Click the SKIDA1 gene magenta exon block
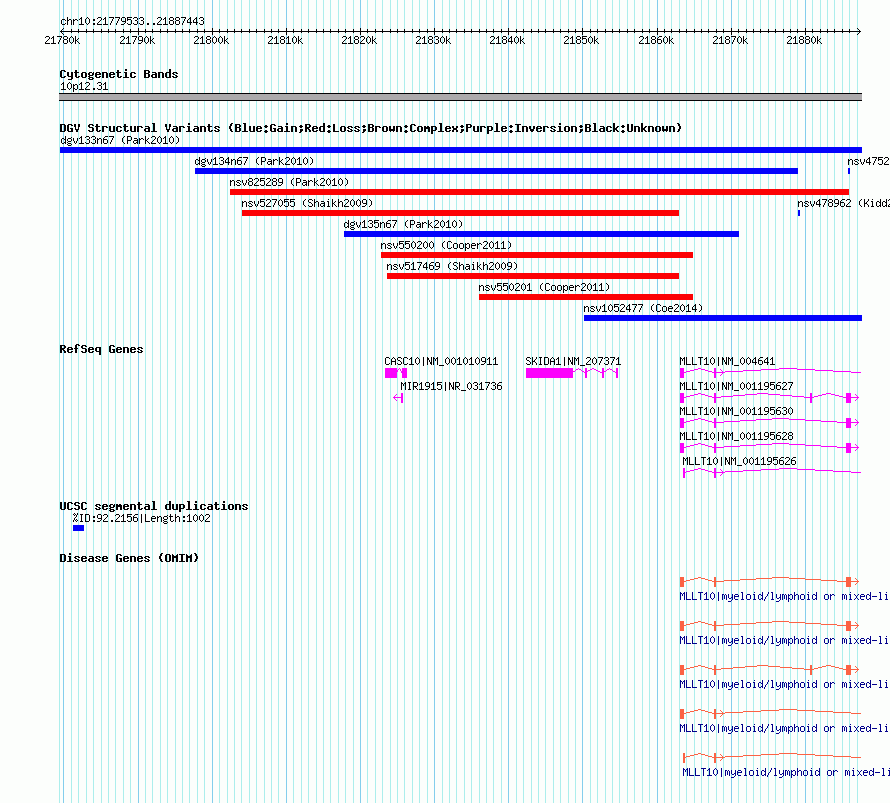This screenshot has height=803, width=890. pos(549,373)
